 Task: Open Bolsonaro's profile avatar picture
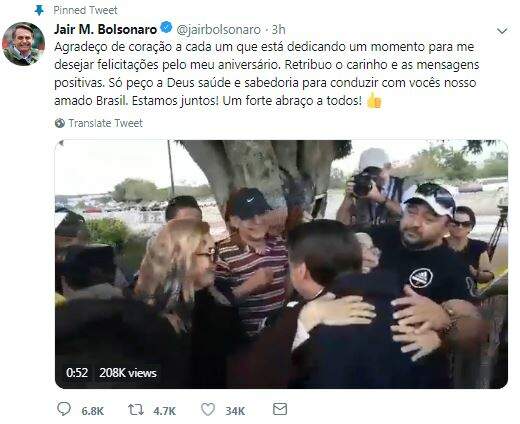point(23,44)
